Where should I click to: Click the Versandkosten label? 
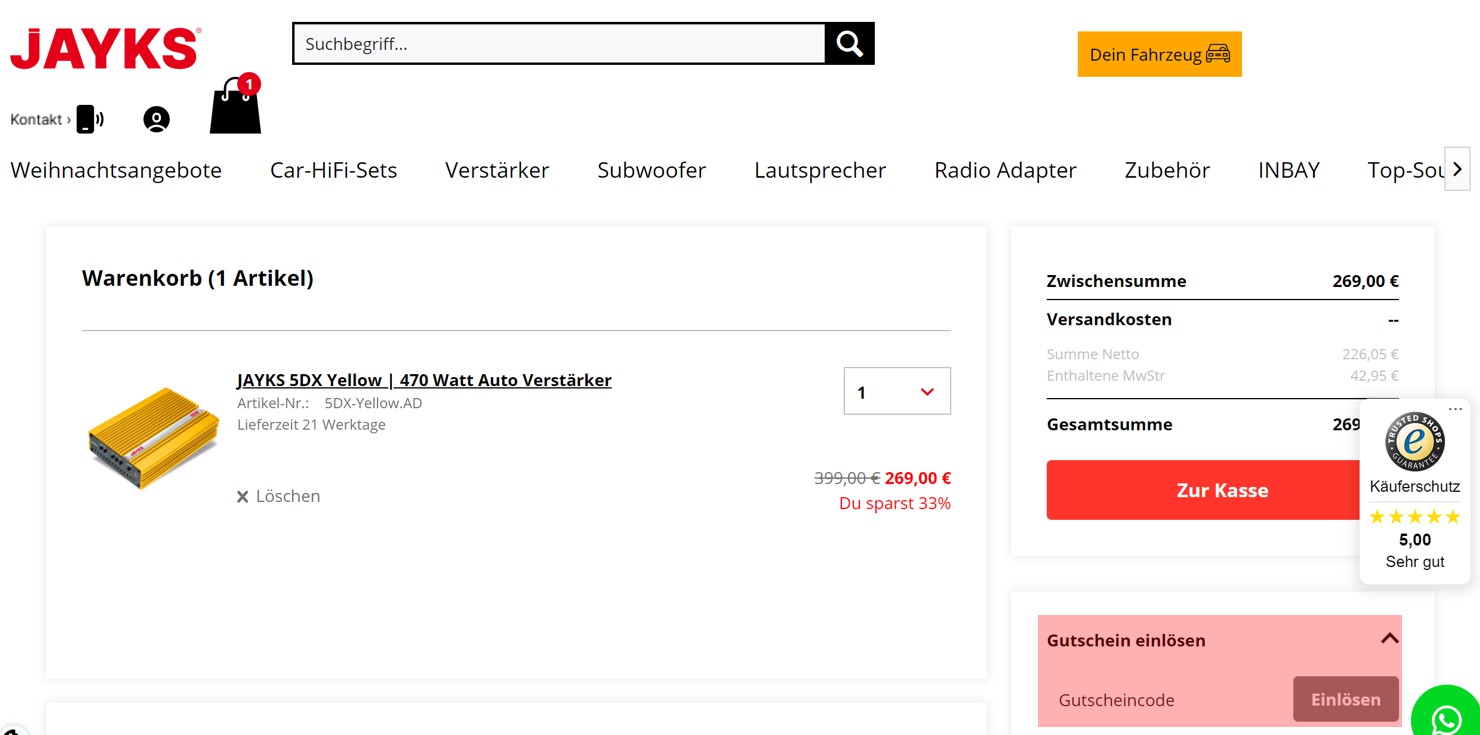pyautogui.click(x=1109, y=319)
